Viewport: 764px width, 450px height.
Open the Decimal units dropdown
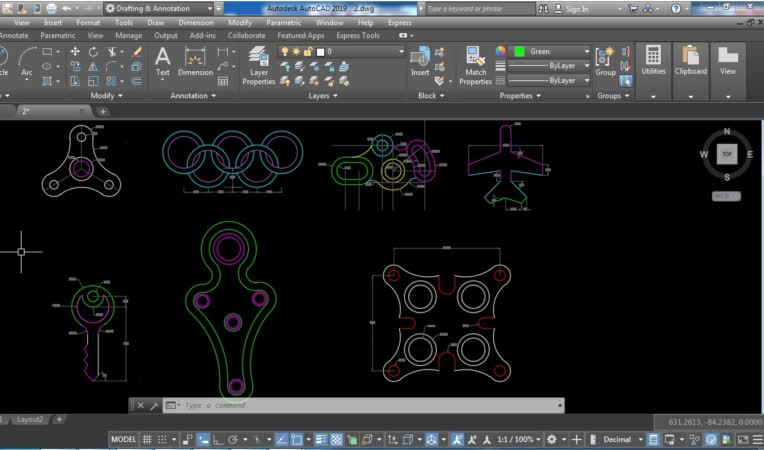coord(622,439)
